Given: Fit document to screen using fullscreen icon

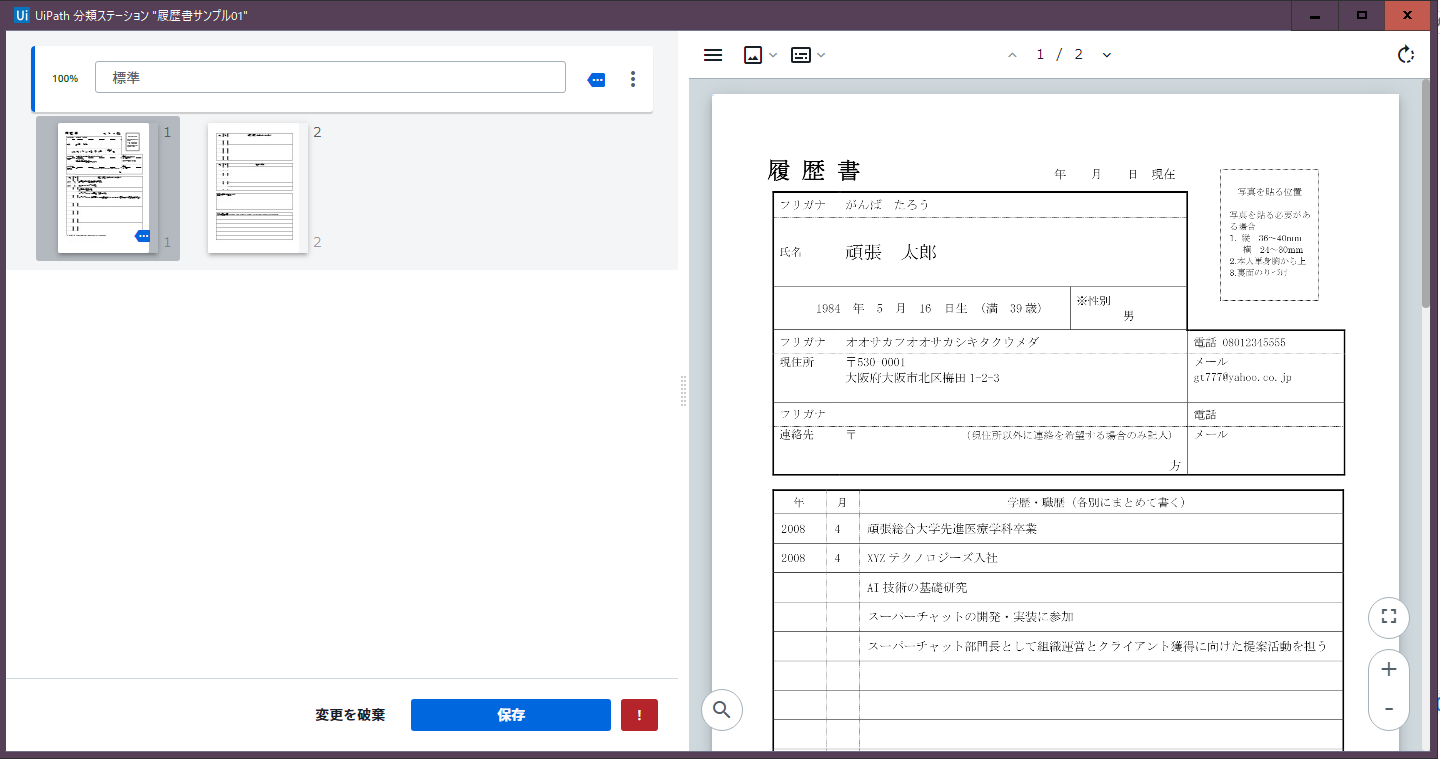Looking at the screenshot, I should 1388,616.
